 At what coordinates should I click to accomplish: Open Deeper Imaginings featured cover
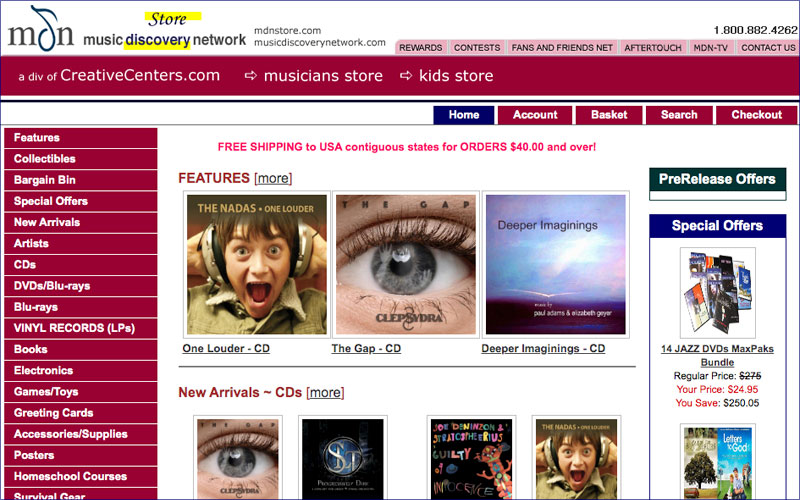(x=556, y=264)
